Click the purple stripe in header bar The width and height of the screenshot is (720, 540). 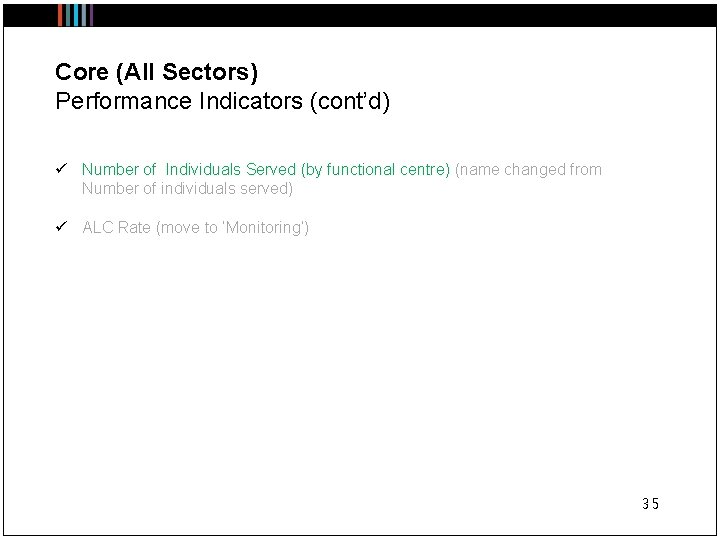tap(91, 15)
